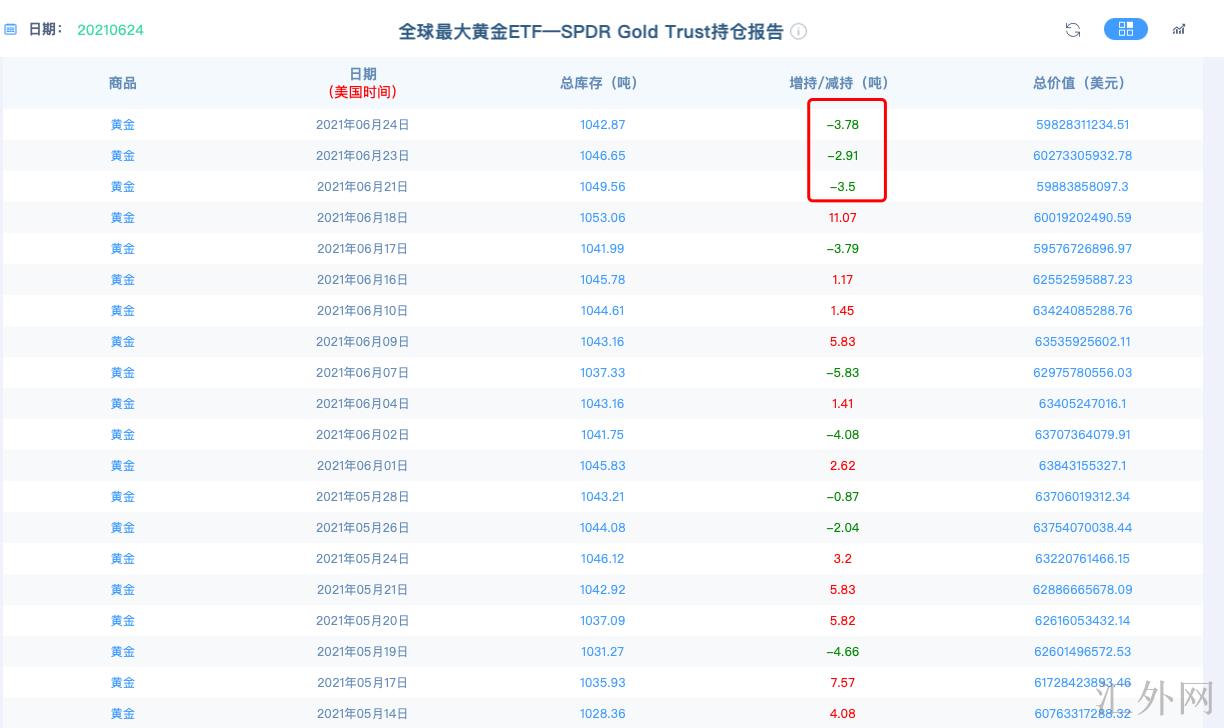Screen dimensions: 1224x728
Task: Select date cell 2021年06月21日
Action: click(x=363, y=187)
